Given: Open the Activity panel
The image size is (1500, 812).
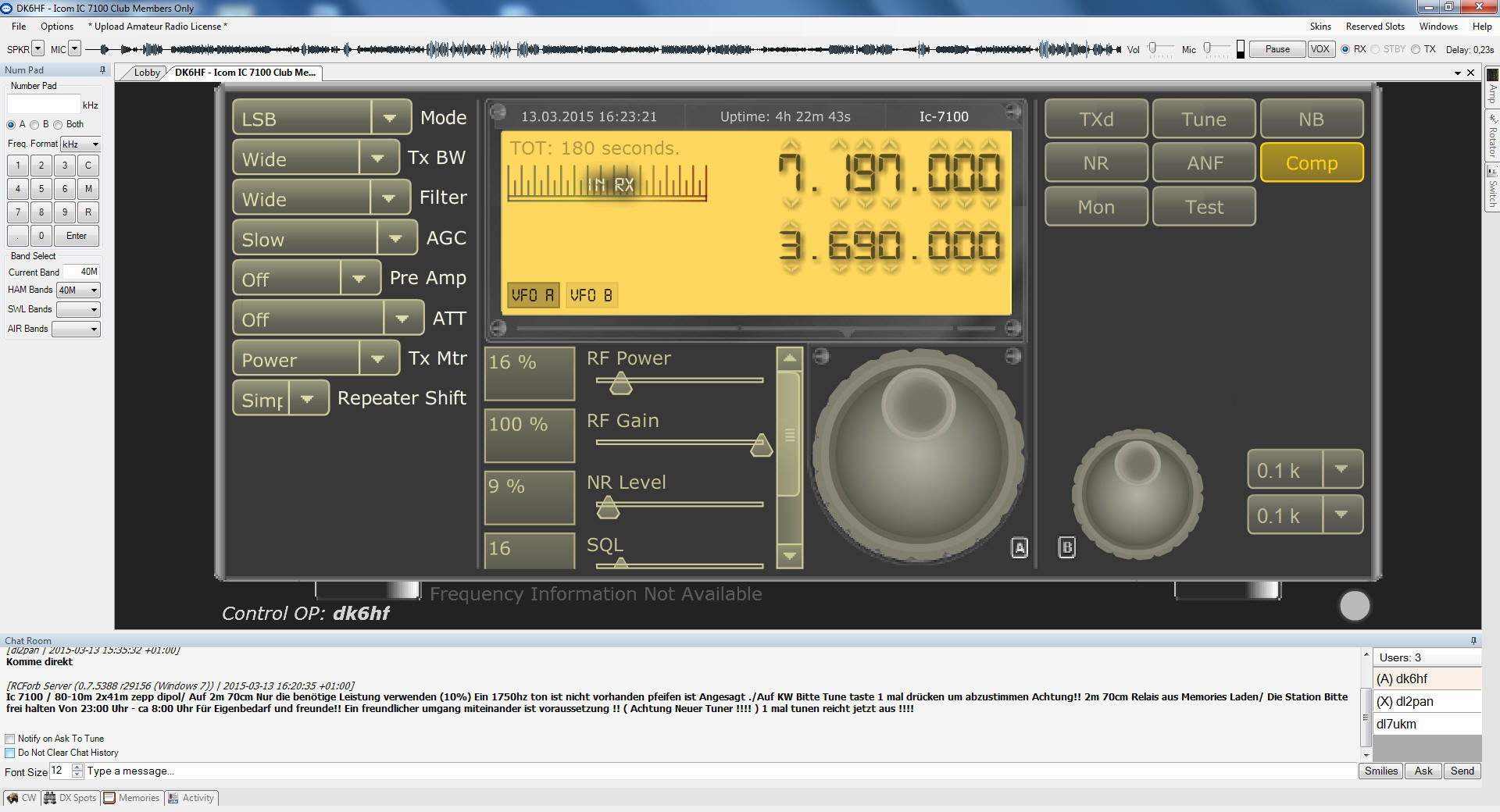Looking at the screenshot, I should (191, 798).
